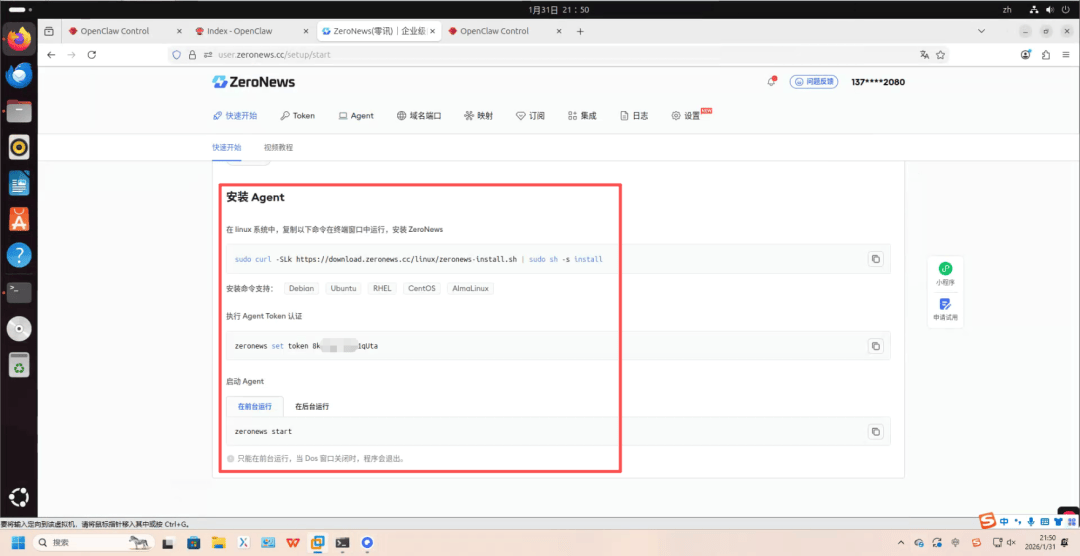Open the clock 1月31日 21:50
The height and width of the screenshot is (556, 1080).
pyautogui.click(x=559, y=10)
